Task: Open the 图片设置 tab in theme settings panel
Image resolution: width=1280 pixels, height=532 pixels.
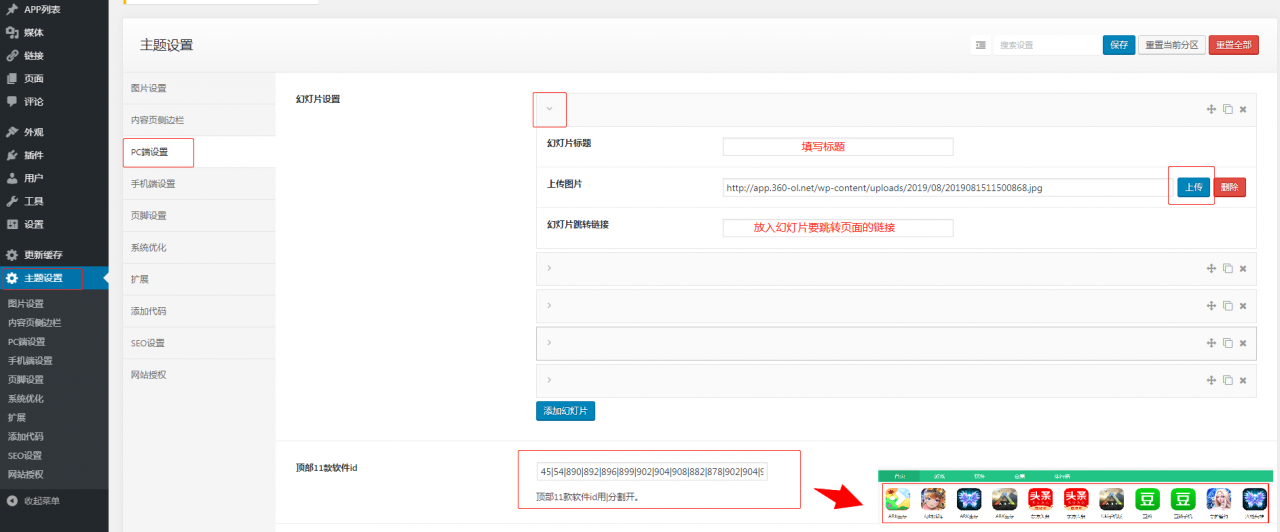Action: 199,88
